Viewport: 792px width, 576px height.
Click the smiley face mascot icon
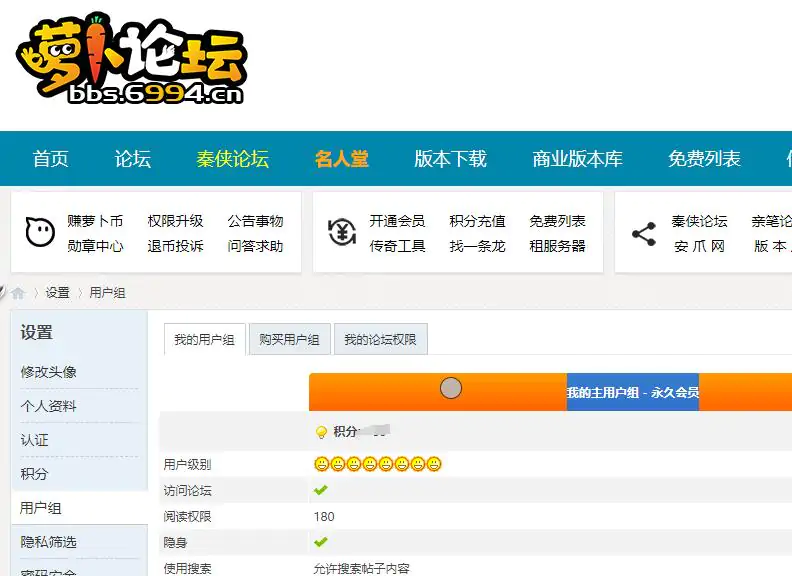click(40, 232)
